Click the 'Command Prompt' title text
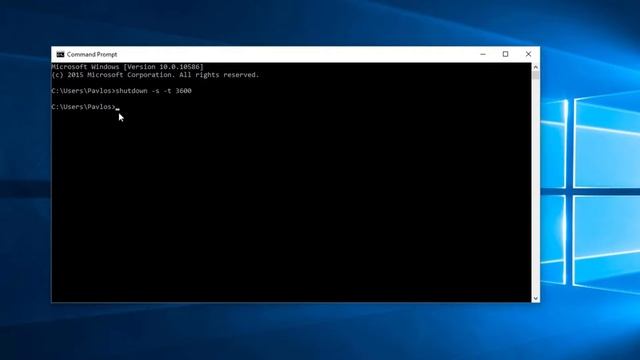640x360 pixels. [x=92, y=54]
